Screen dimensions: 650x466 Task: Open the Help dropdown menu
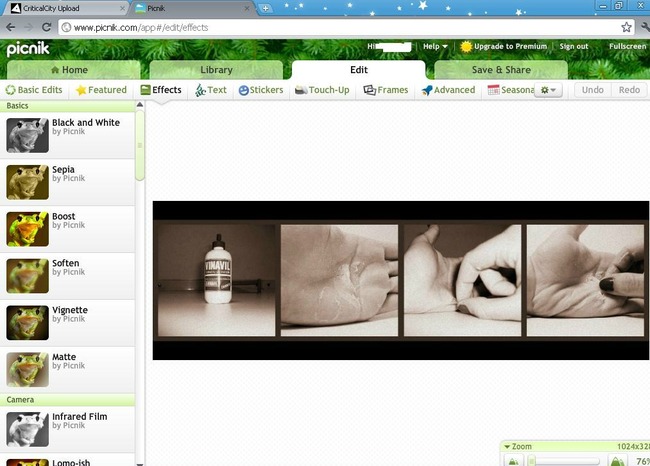pos(435,46)
